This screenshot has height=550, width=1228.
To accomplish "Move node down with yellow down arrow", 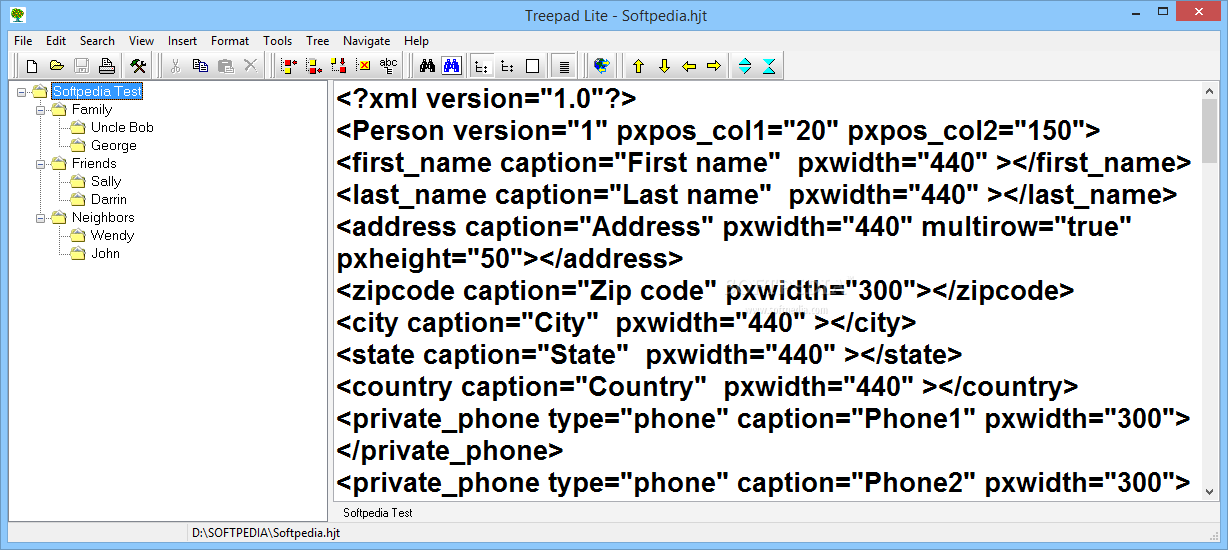I will 663,66.
